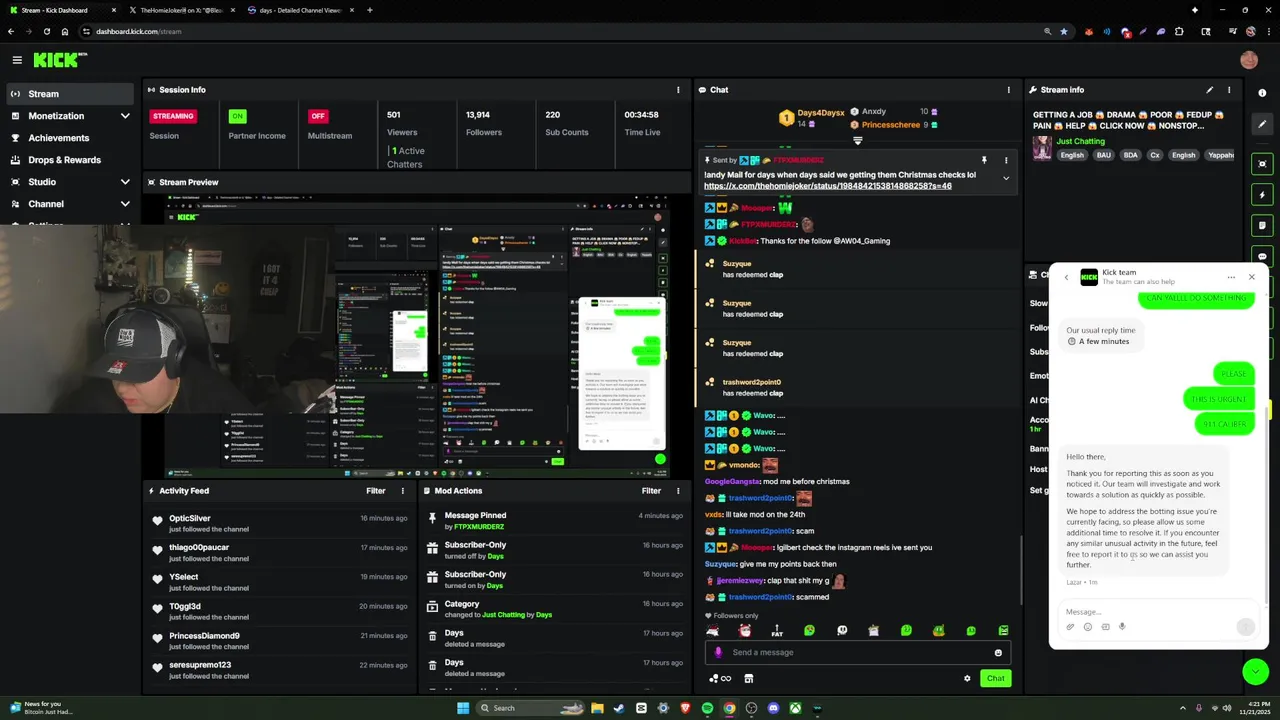Open support chat emoji picker
Image resolution: width=1280 pixels, height=720 pixels.
1088,627
